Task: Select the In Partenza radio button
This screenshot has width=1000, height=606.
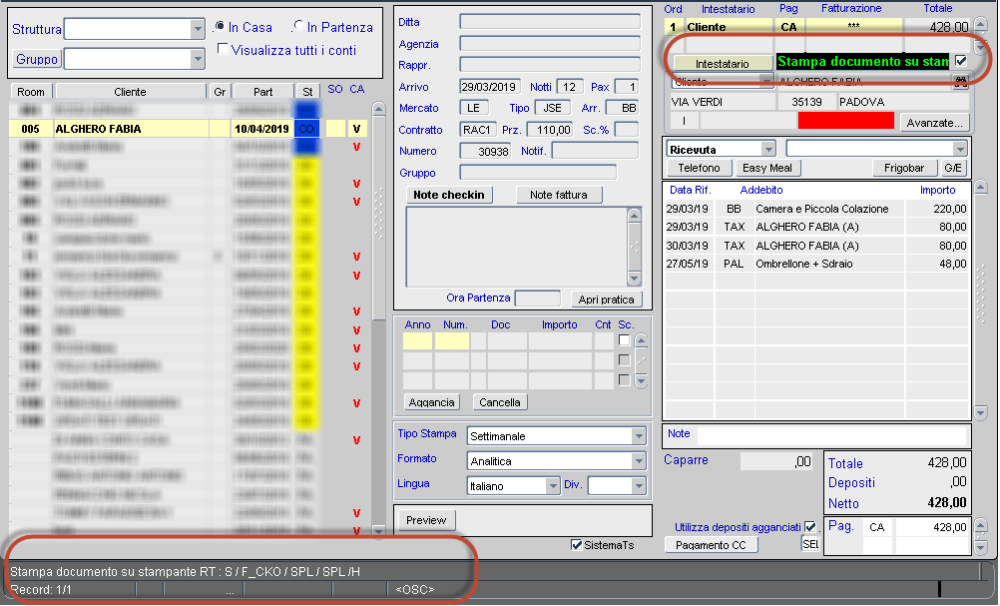Action: 299,27
